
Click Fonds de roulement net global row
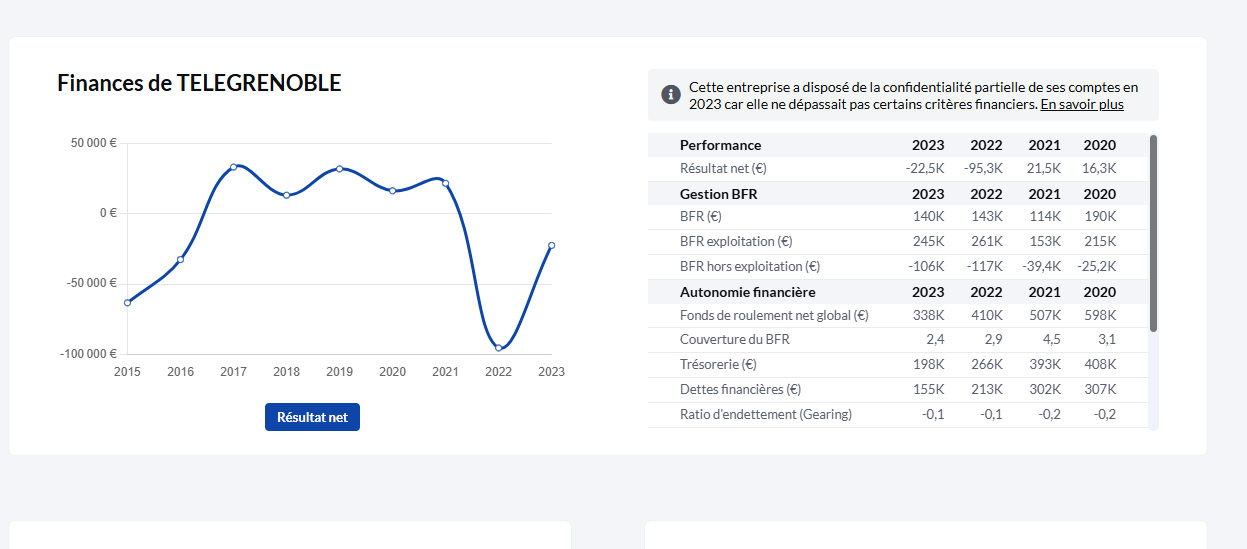898,316
